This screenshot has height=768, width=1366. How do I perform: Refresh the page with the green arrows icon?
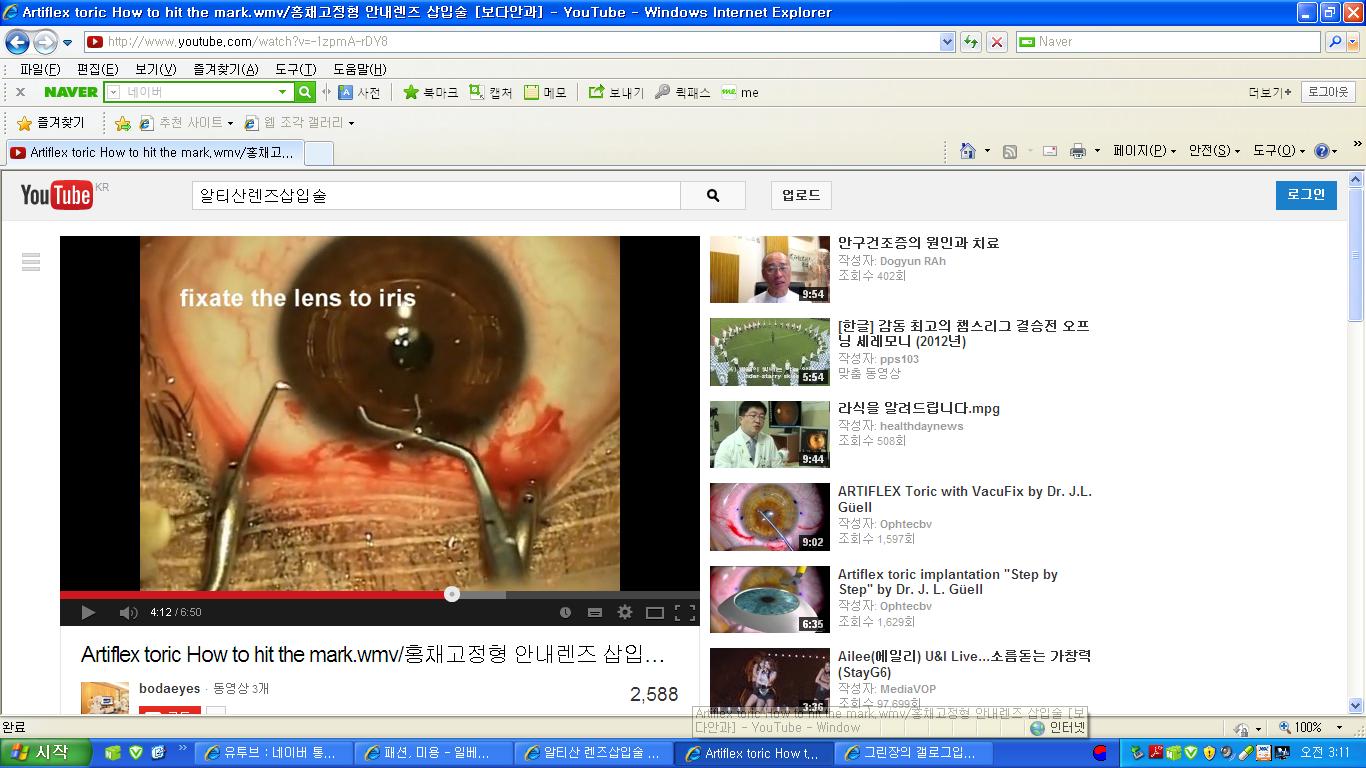tap(970, 42)
